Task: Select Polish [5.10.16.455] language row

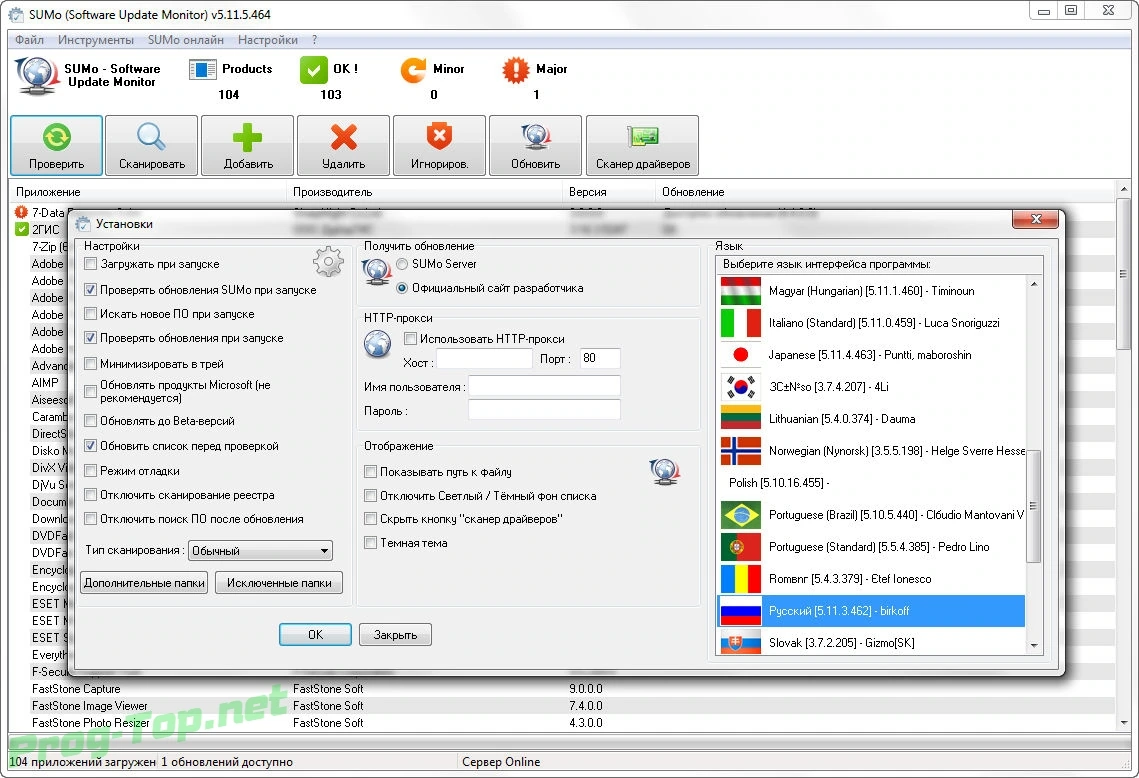Action: [x=871, y=482]
